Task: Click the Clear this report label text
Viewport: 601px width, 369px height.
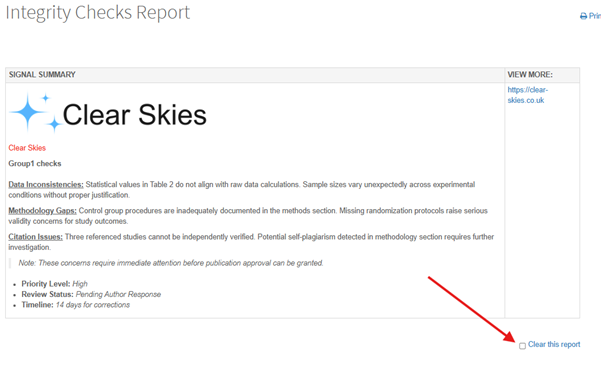Action: (x=554, y=344)
